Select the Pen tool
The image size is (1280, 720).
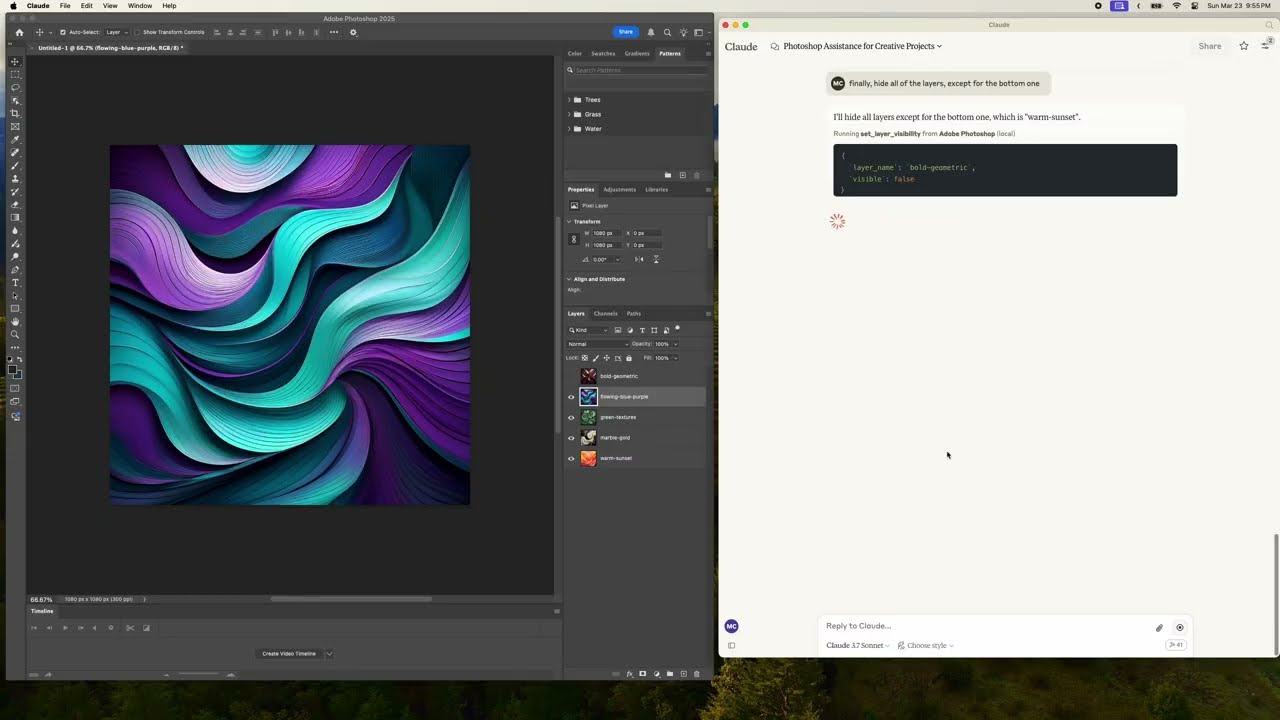pyautogui.click(x=15, y=270)
